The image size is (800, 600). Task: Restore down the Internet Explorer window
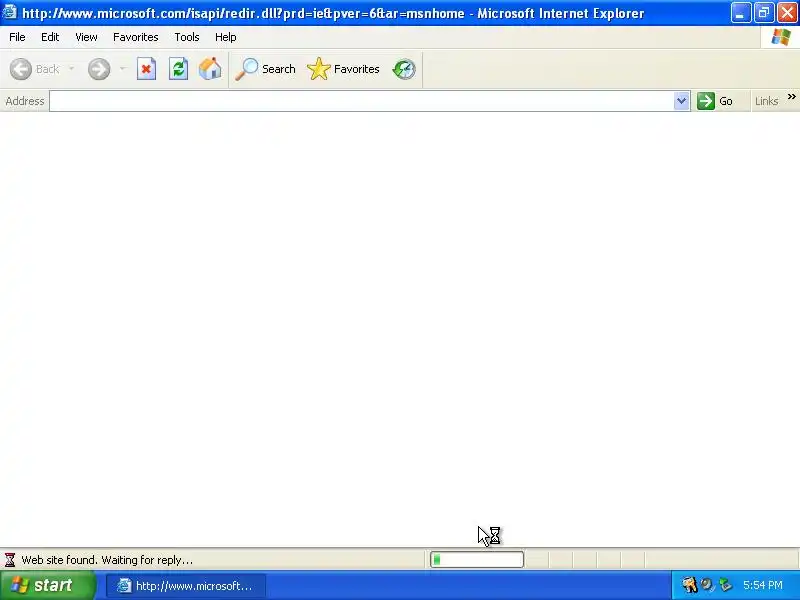point(764,13)
